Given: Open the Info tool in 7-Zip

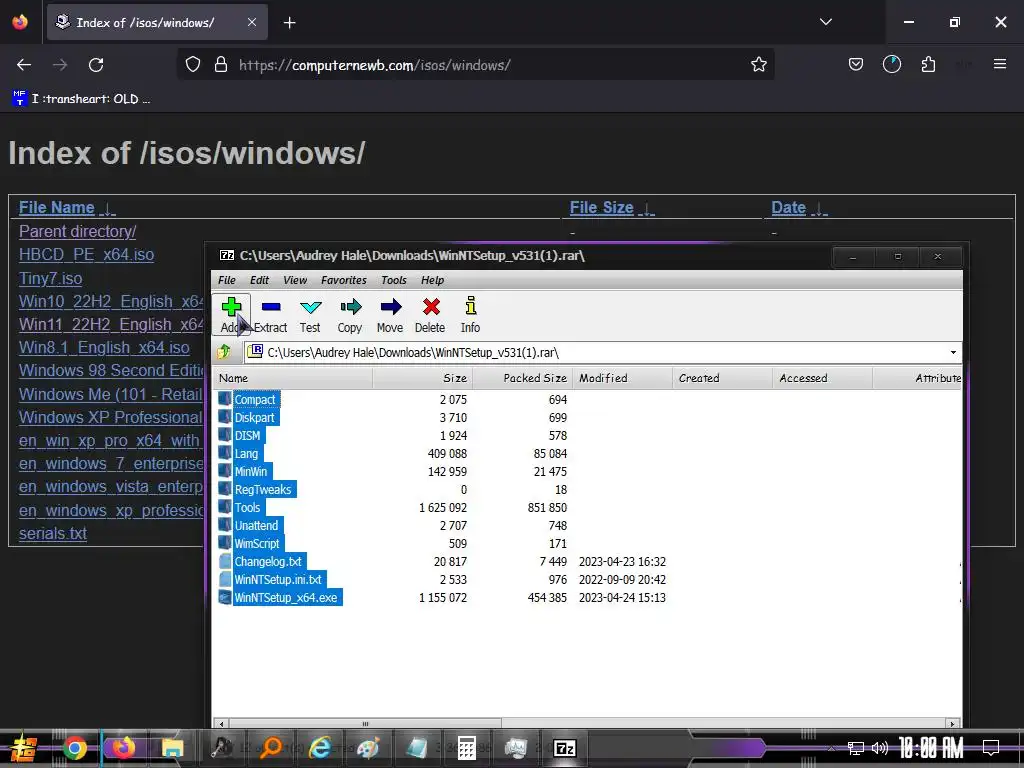Looking at the screenshot, I should (470, 314).
